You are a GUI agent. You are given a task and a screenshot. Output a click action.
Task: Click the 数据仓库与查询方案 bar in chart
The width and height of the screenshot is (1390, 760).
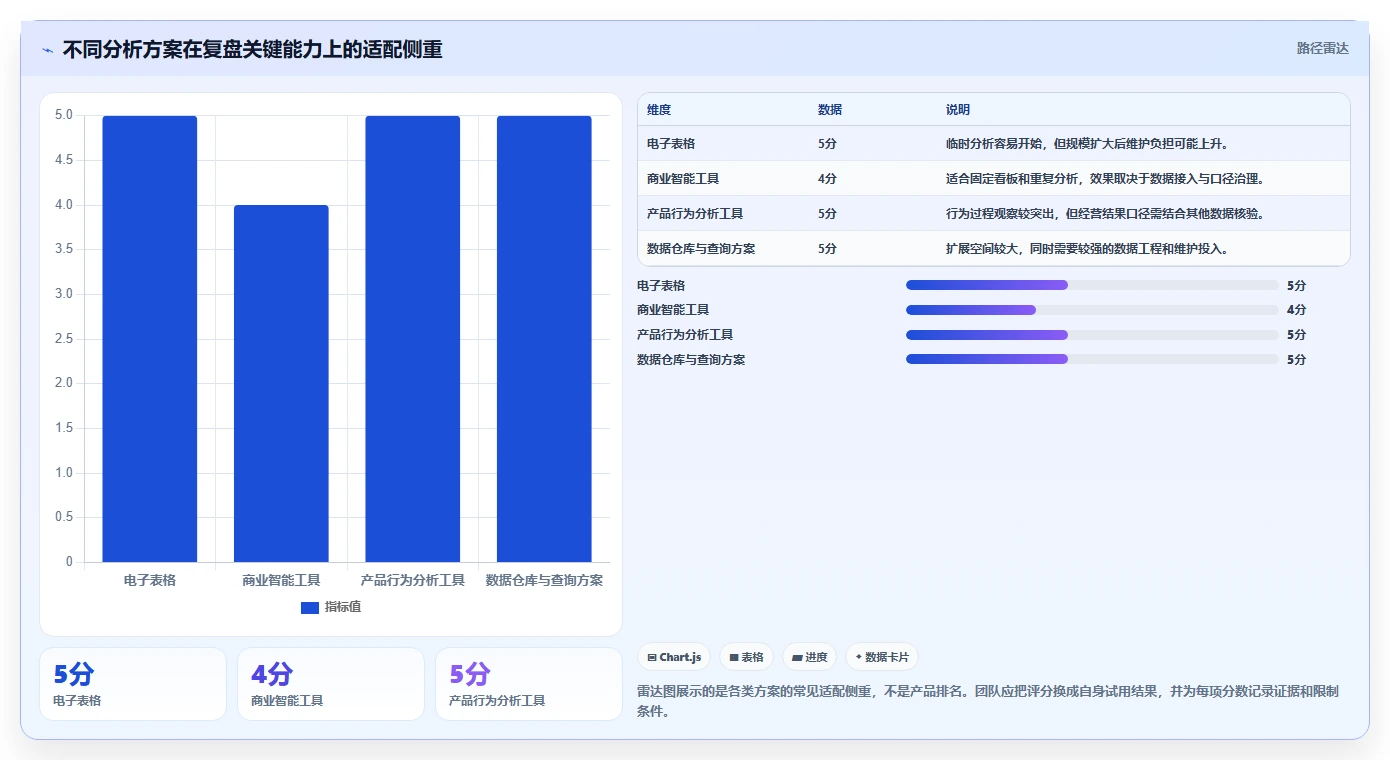point(544,339)
